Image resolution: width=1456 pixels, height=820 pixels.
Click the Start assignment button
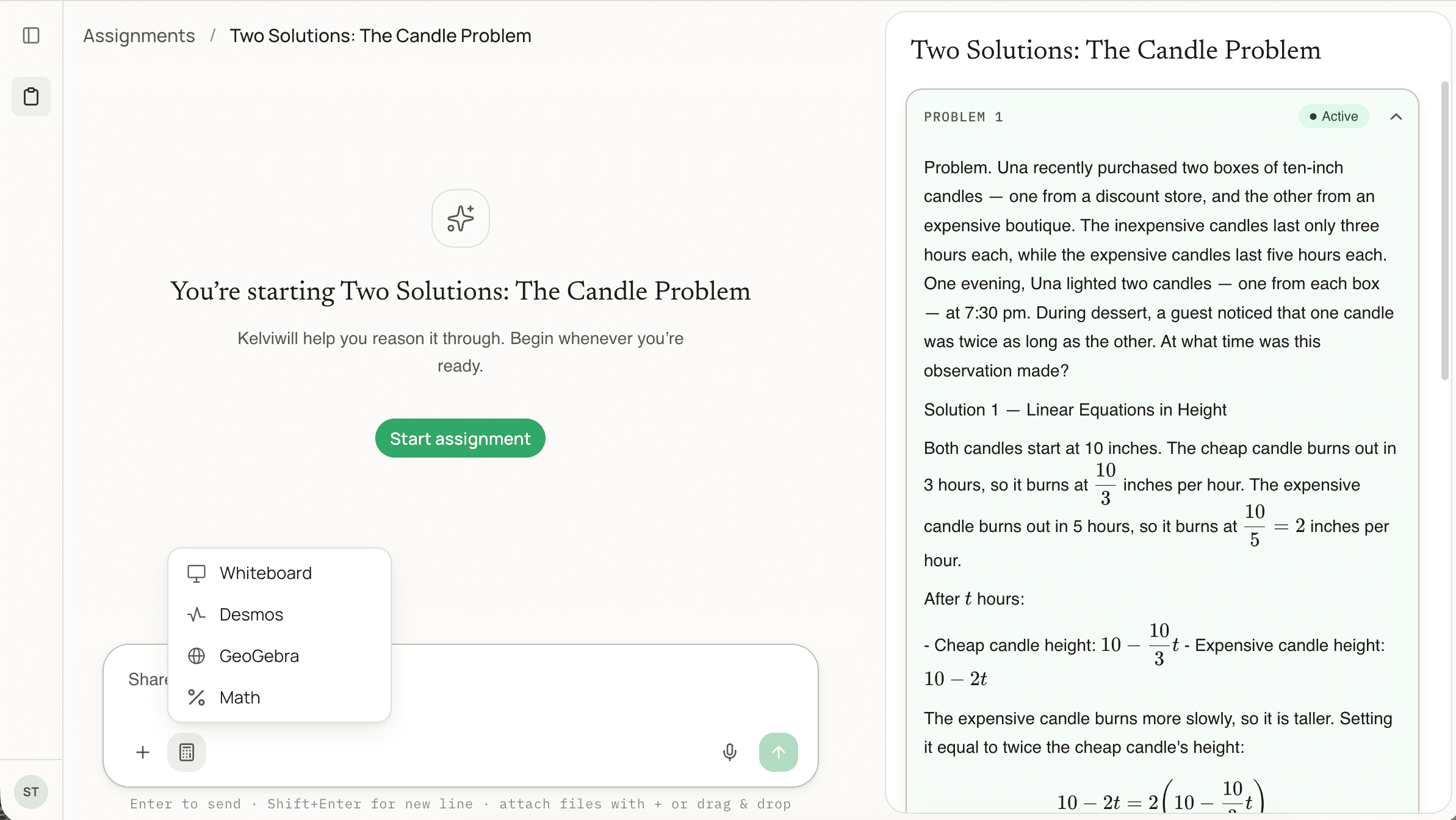coord(460,438)
